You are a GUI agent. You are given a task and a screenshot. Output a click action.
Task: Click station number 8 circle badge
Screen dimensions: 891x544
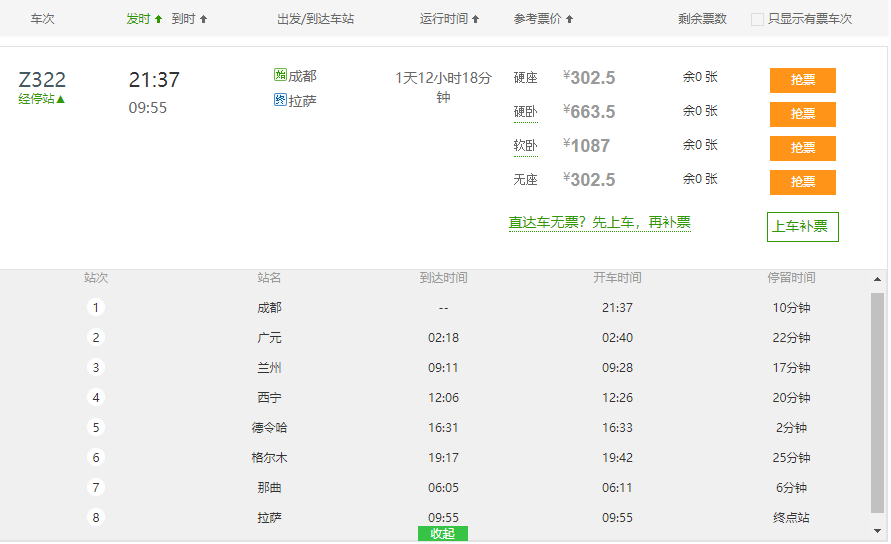point(96,518)
